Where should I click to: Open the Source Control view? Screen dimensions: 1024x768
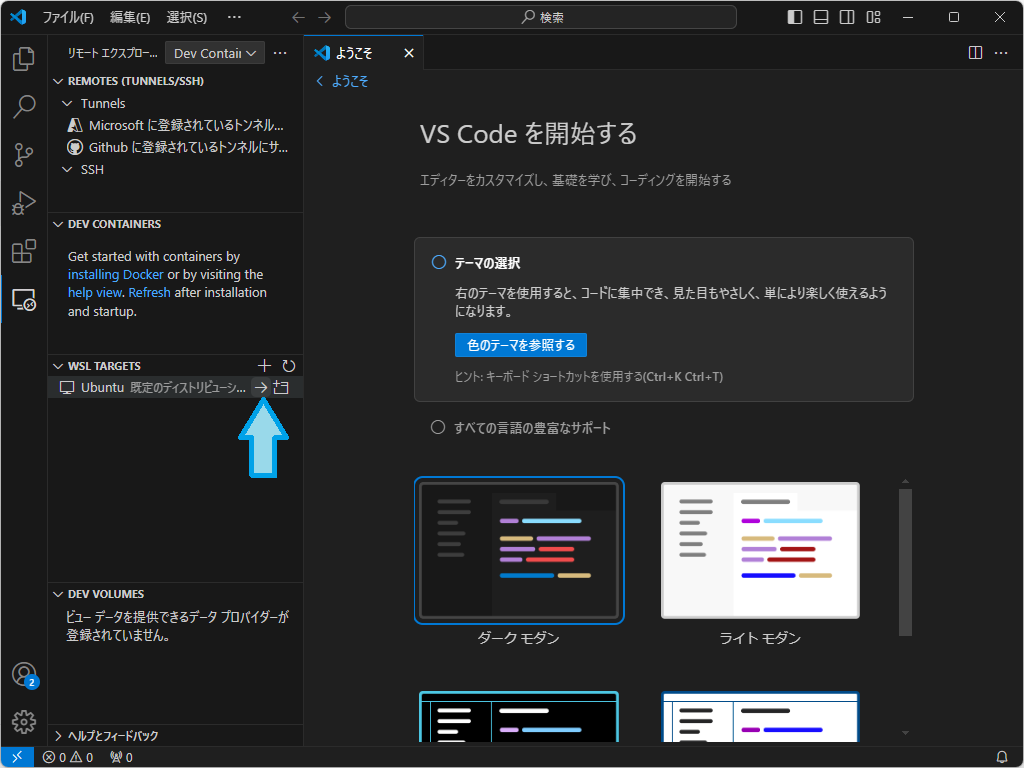tap(24, 155)
